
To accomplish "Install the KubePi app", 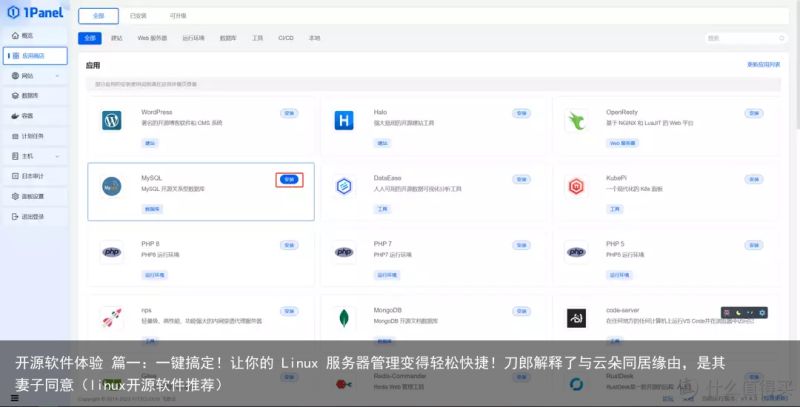I will pos(754,180).
